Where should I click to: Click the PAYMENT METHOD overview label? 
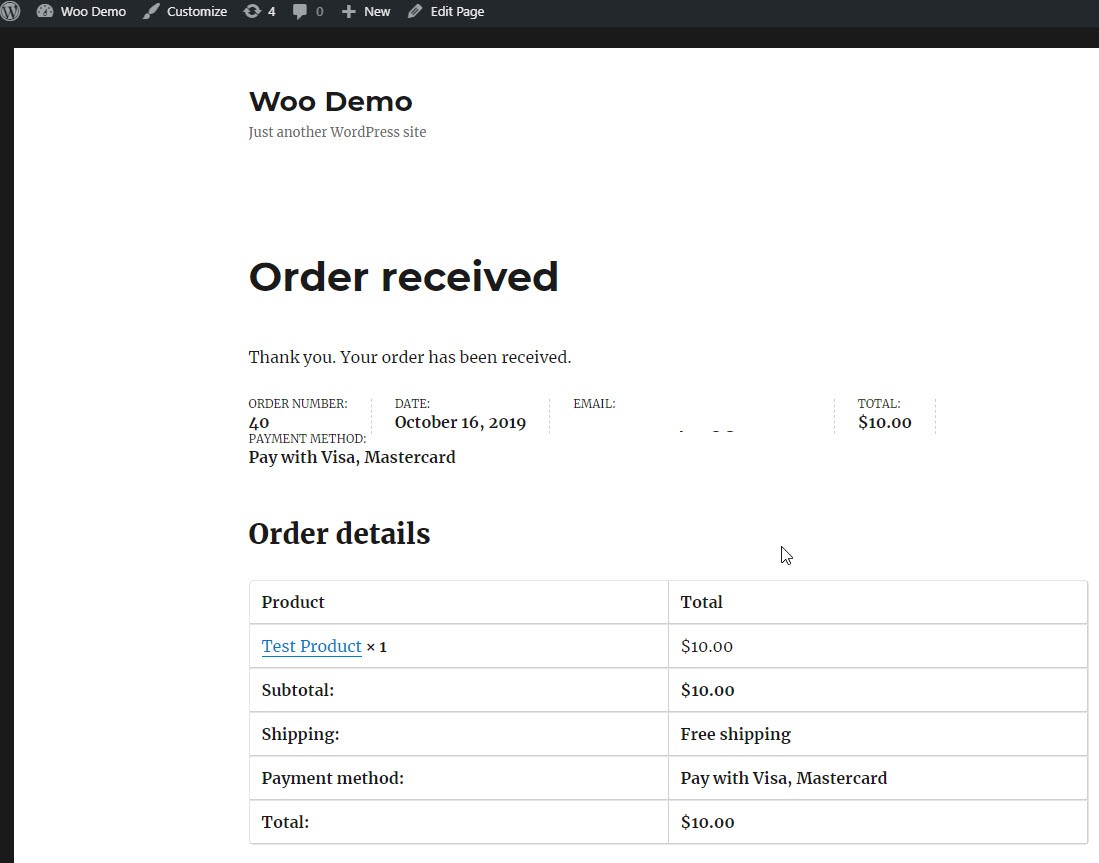click(x=307, y=439)
